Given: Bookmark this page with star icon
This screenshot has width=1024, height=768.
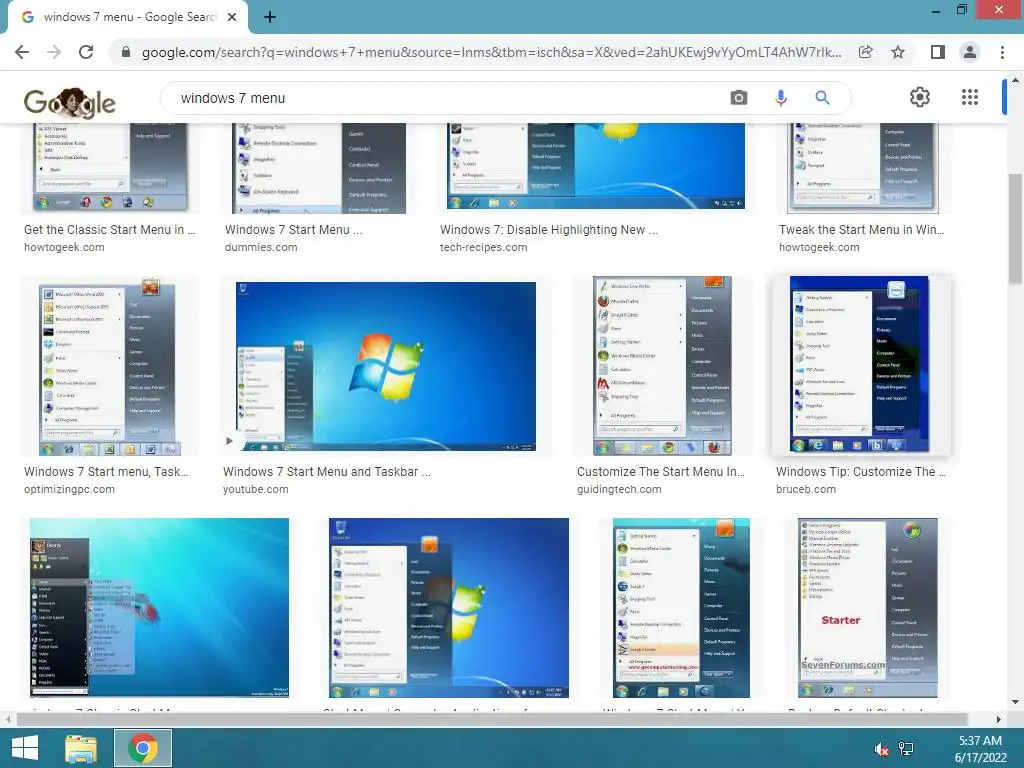Looking at the screenshot, I should (898, 52).
